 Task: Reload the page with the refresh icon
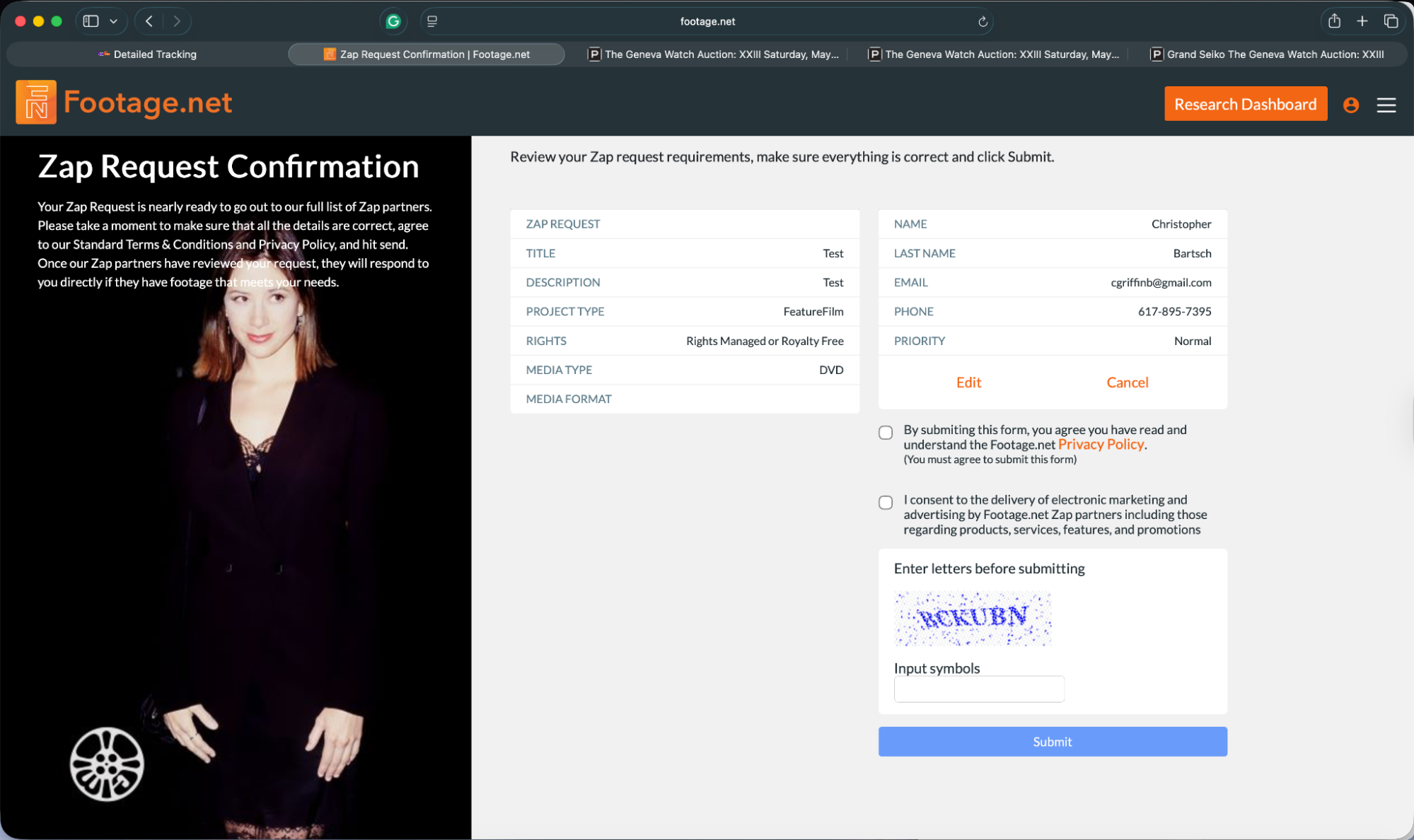point(983,22)
